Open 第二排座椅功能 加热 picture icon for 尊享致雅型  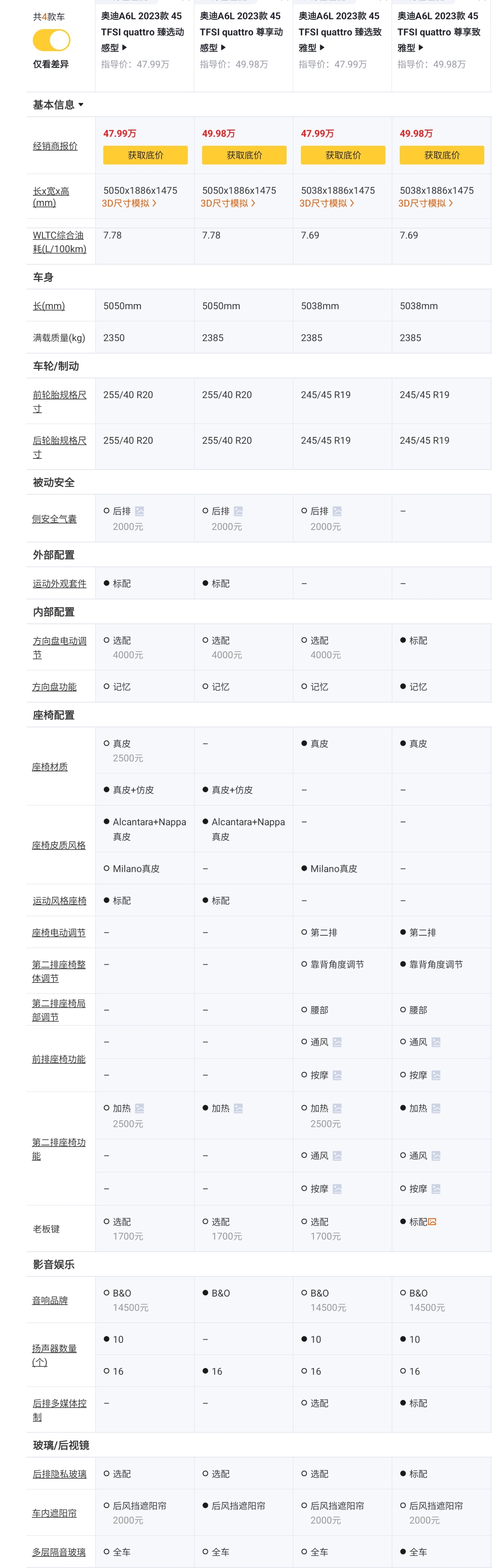[x=436, y=1108]
